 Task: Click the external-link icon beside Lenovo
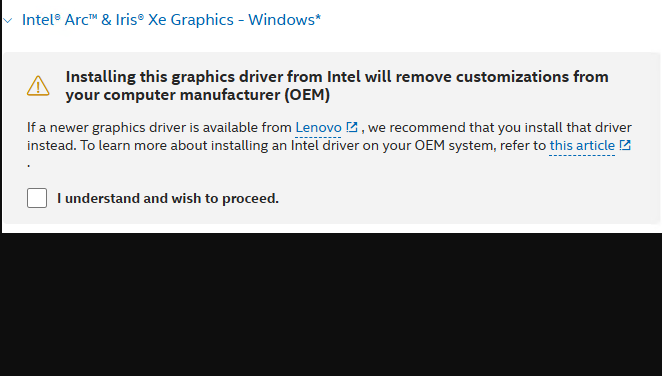tap(352, 127)
